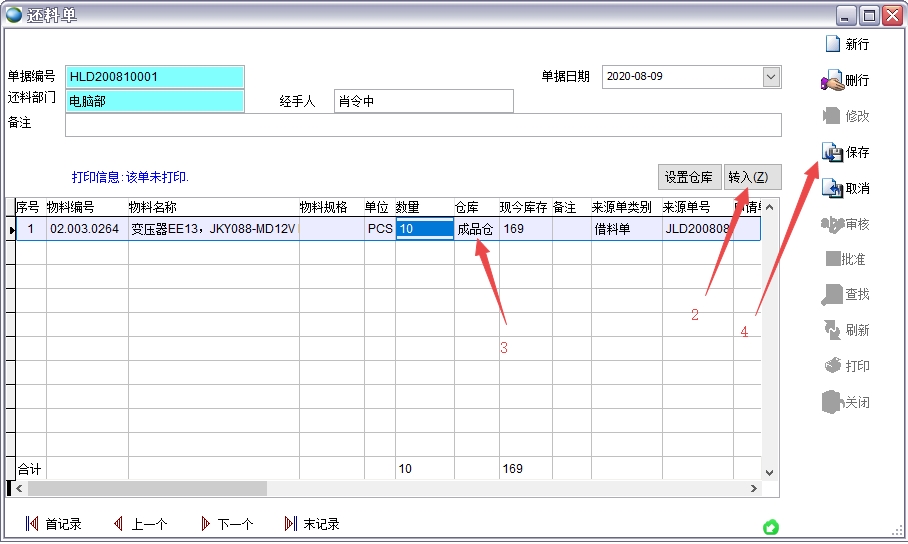Click the 经手人 text field
Image resolution: width=908 pixels, height=544 pixels.
click(x=423, y=101)
